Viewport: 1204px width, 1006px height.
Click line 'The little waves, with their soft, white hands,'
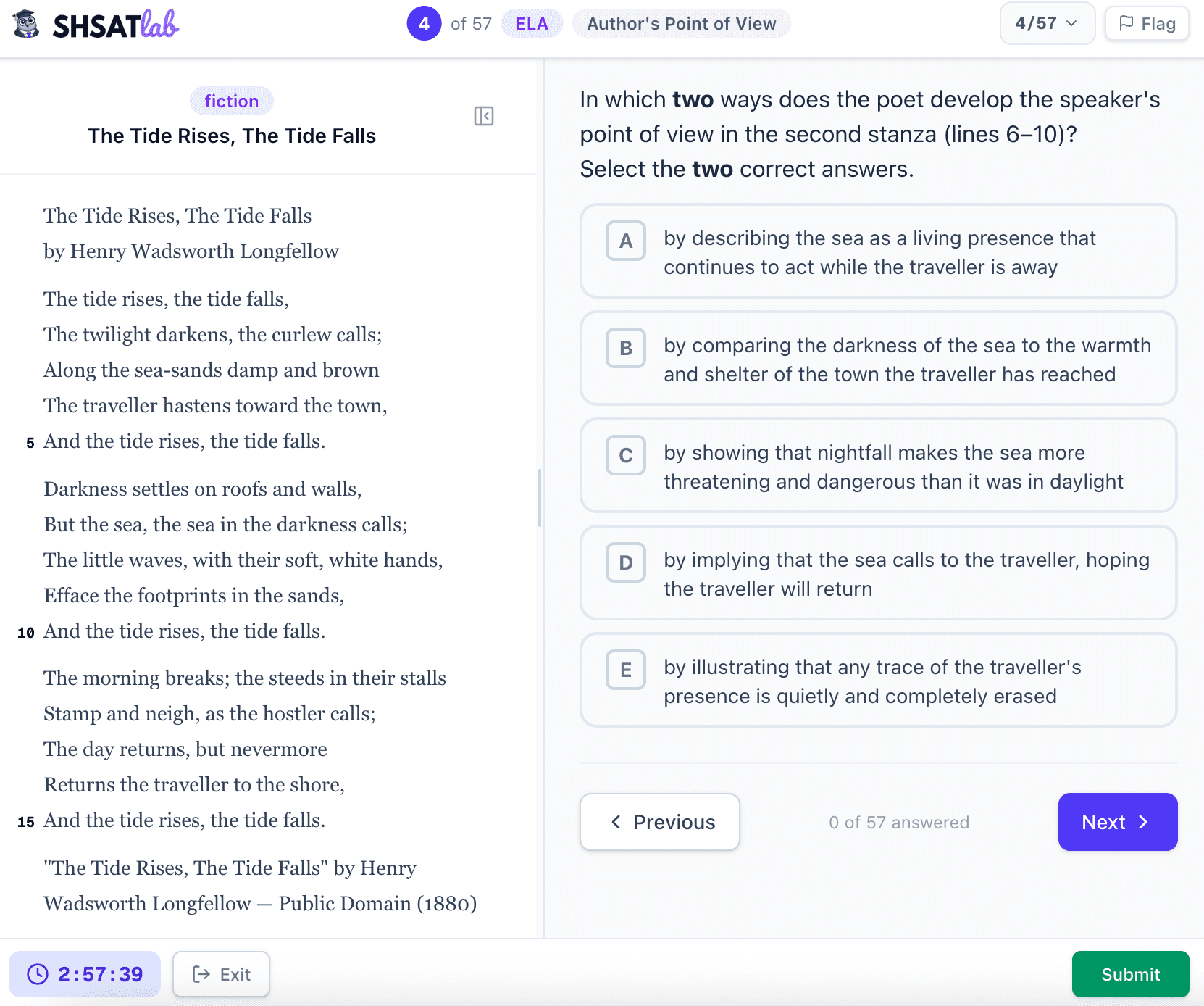click(x=243, y=560)
